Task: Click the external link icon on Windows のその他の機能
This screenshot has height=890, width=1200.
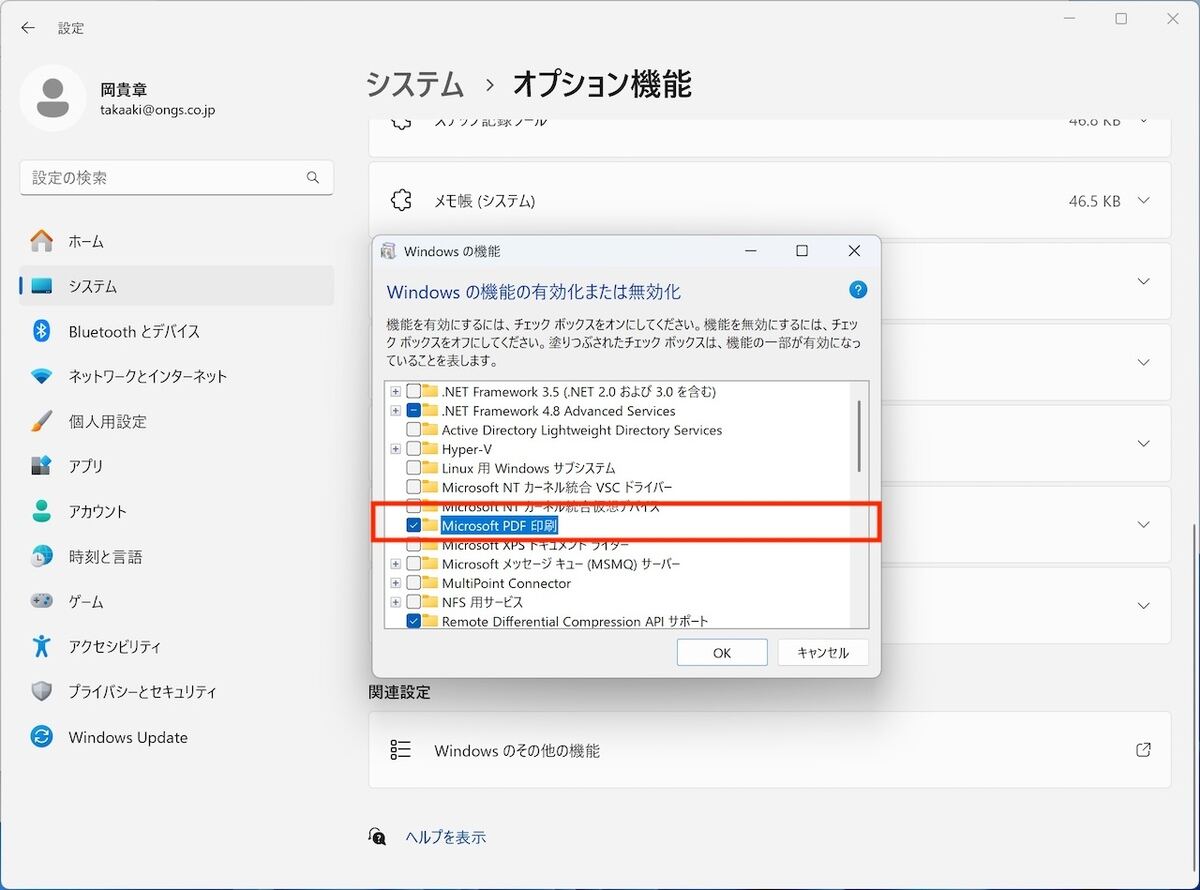Action: point(1144,750)
